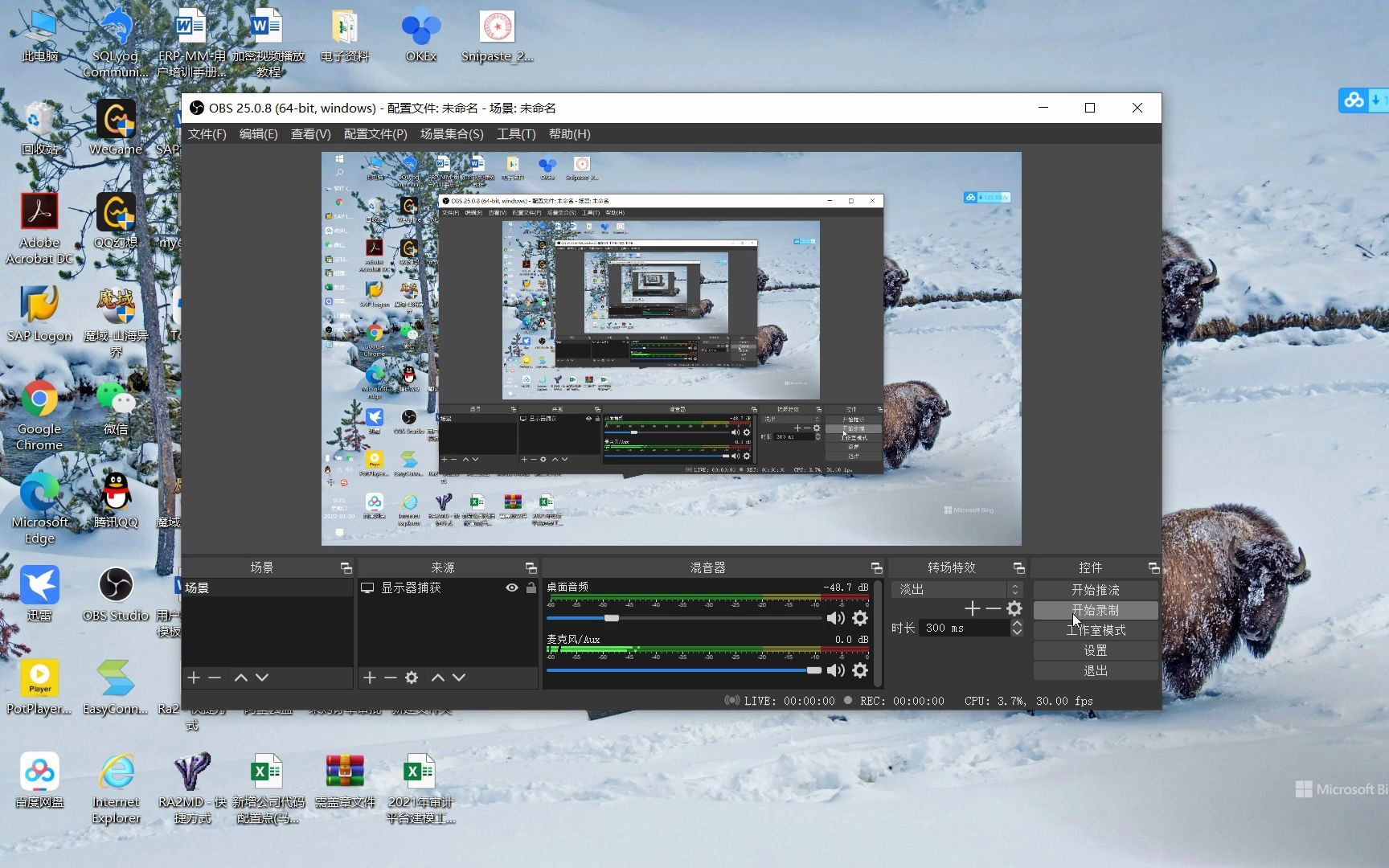Move source down arrow in Sources panel
This screenshot has height=868, width=1389.
[x=459, y=678]
